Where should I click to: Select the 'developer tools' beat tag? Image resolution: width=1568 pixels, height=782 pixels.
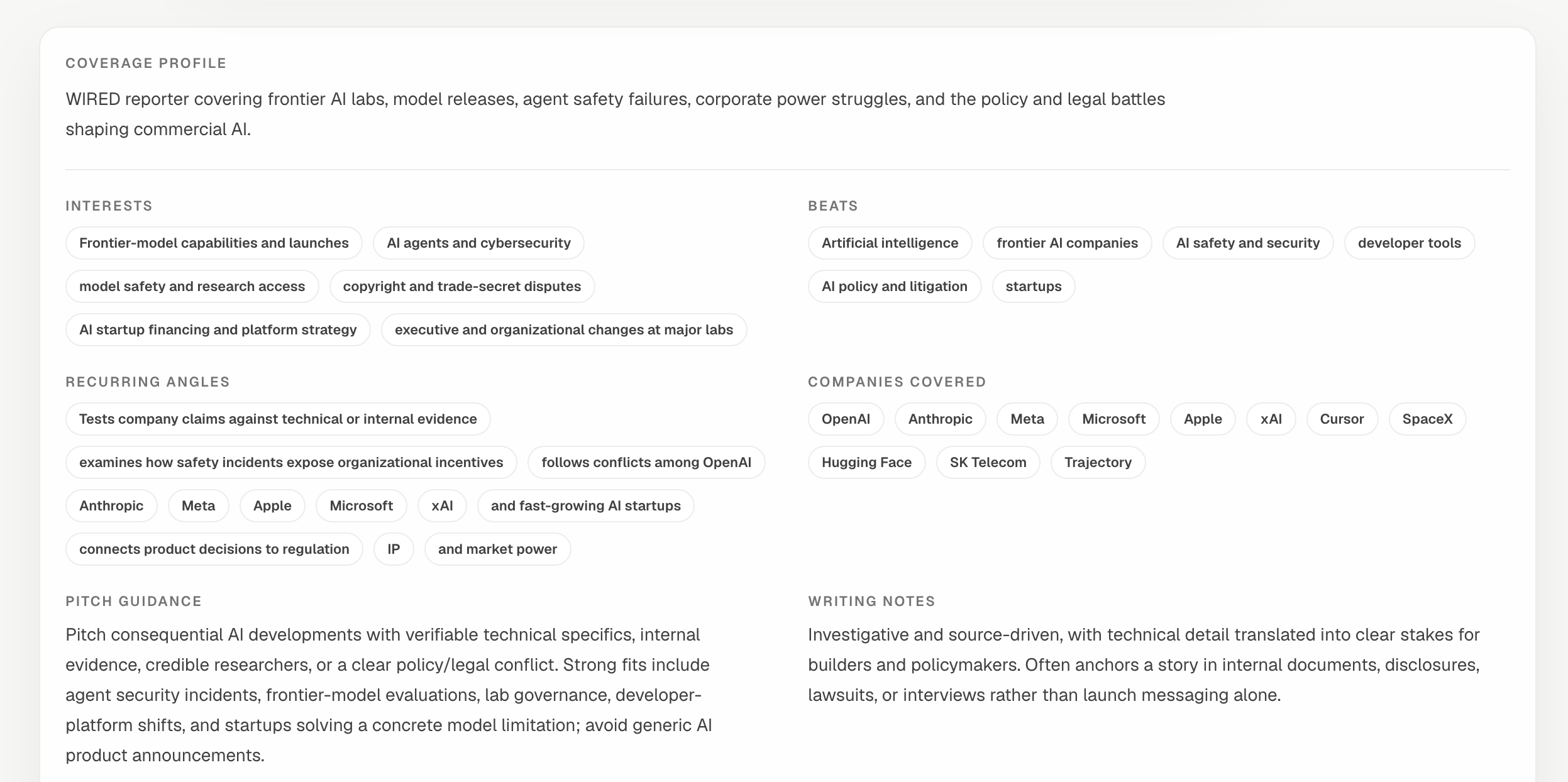tap(1409, 243)
